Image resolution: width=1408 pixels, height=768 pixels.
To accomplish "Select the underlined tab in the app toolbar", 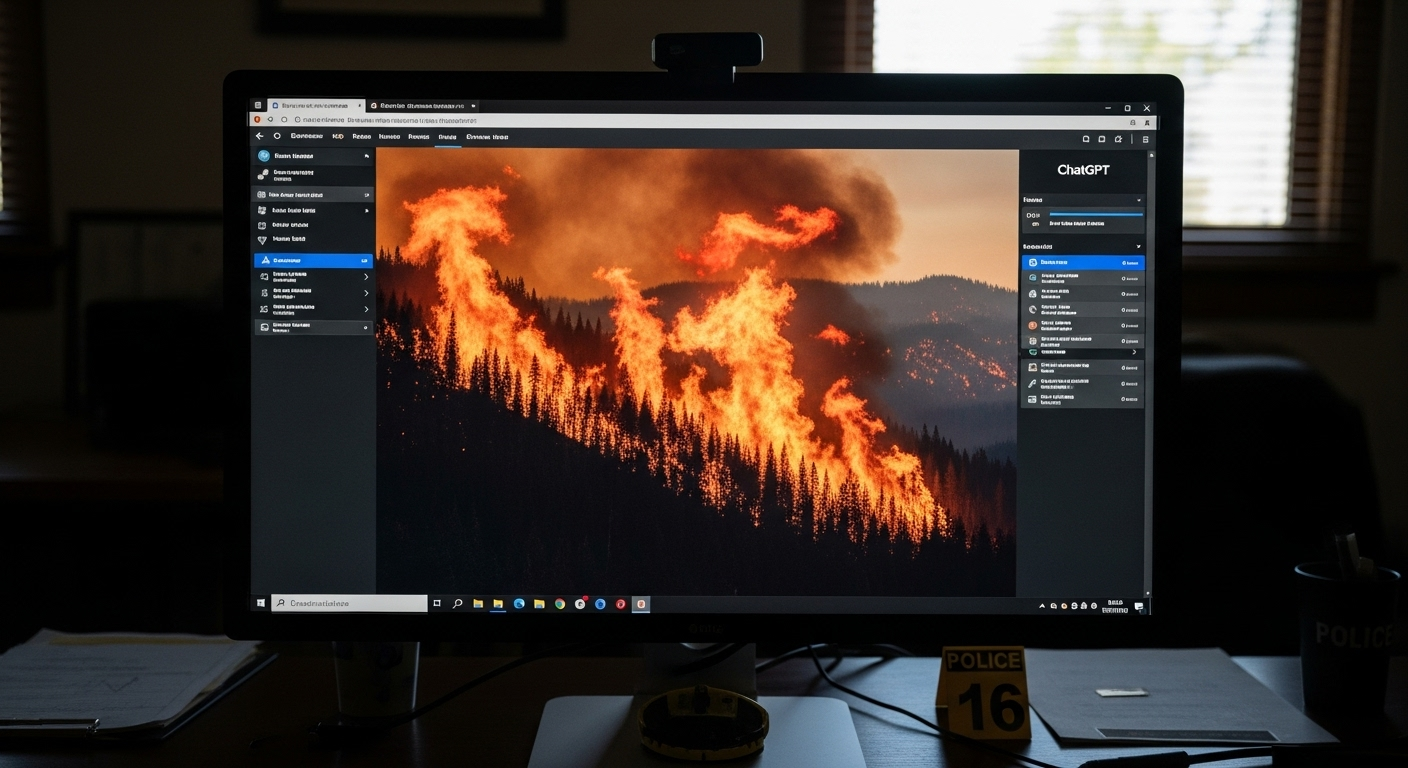I will pos(447,137).
